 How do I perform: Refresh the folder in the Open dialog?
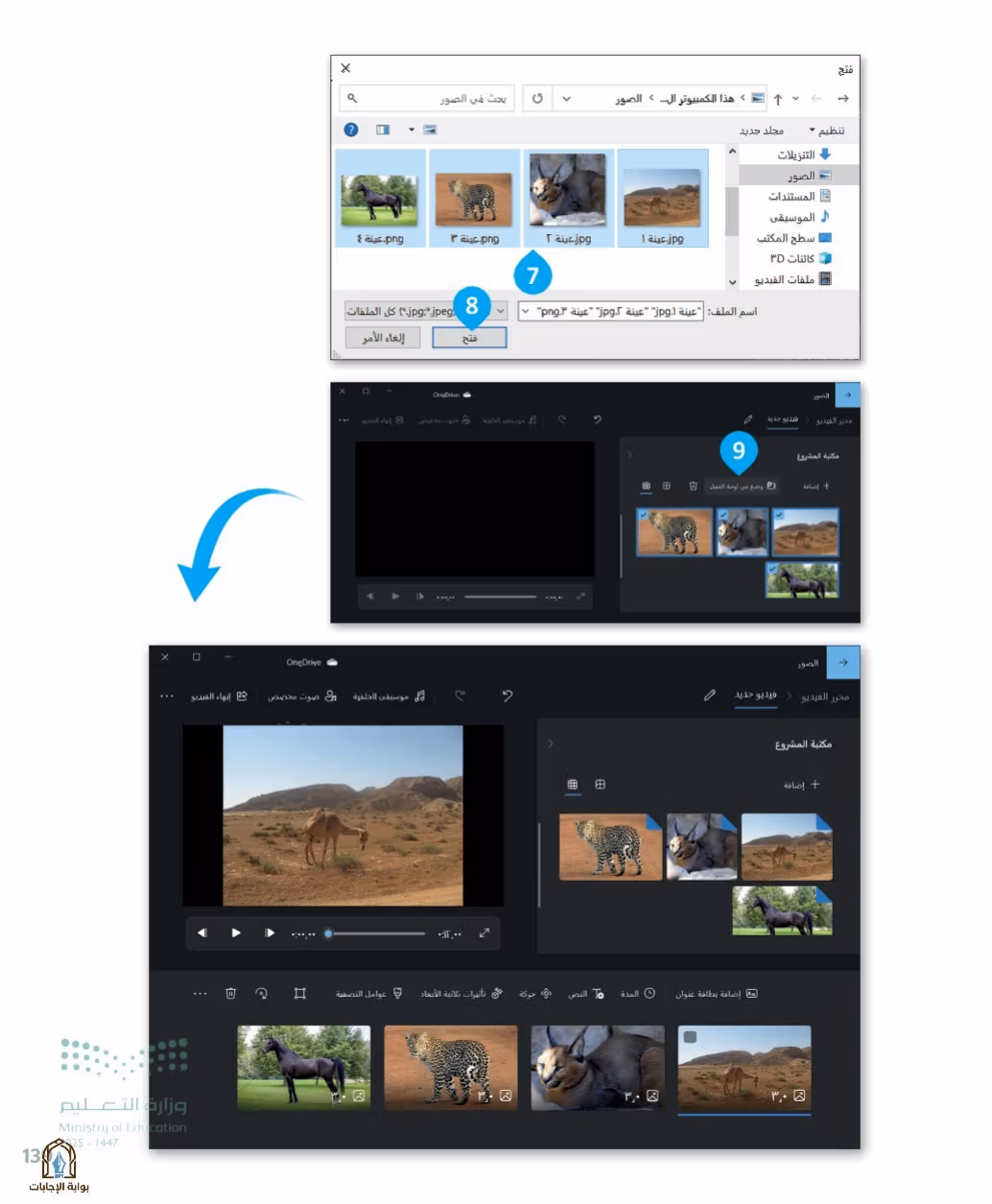(537, 98)
